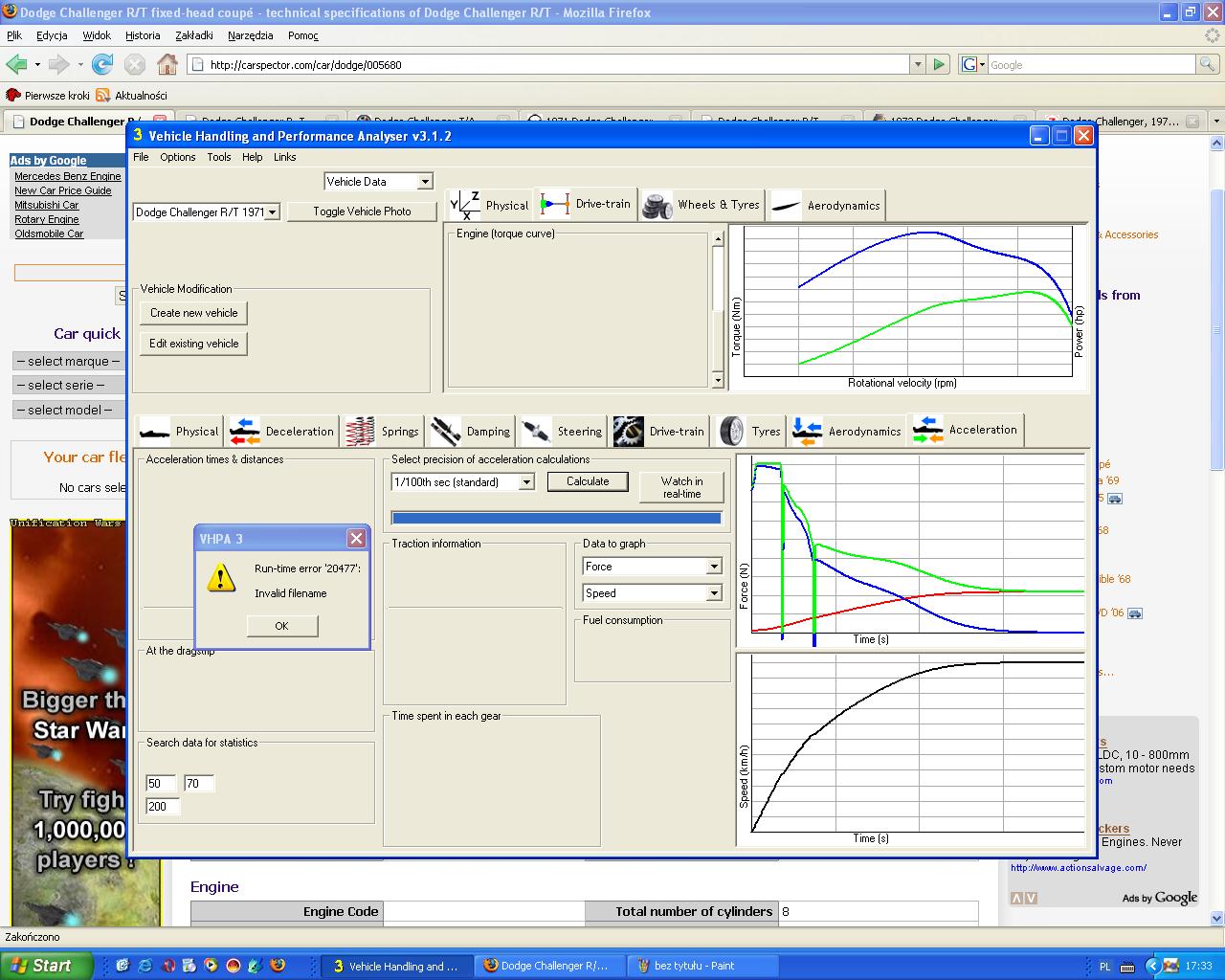Open the Zakładki menu in Firefox

click(x=194, y=35)
